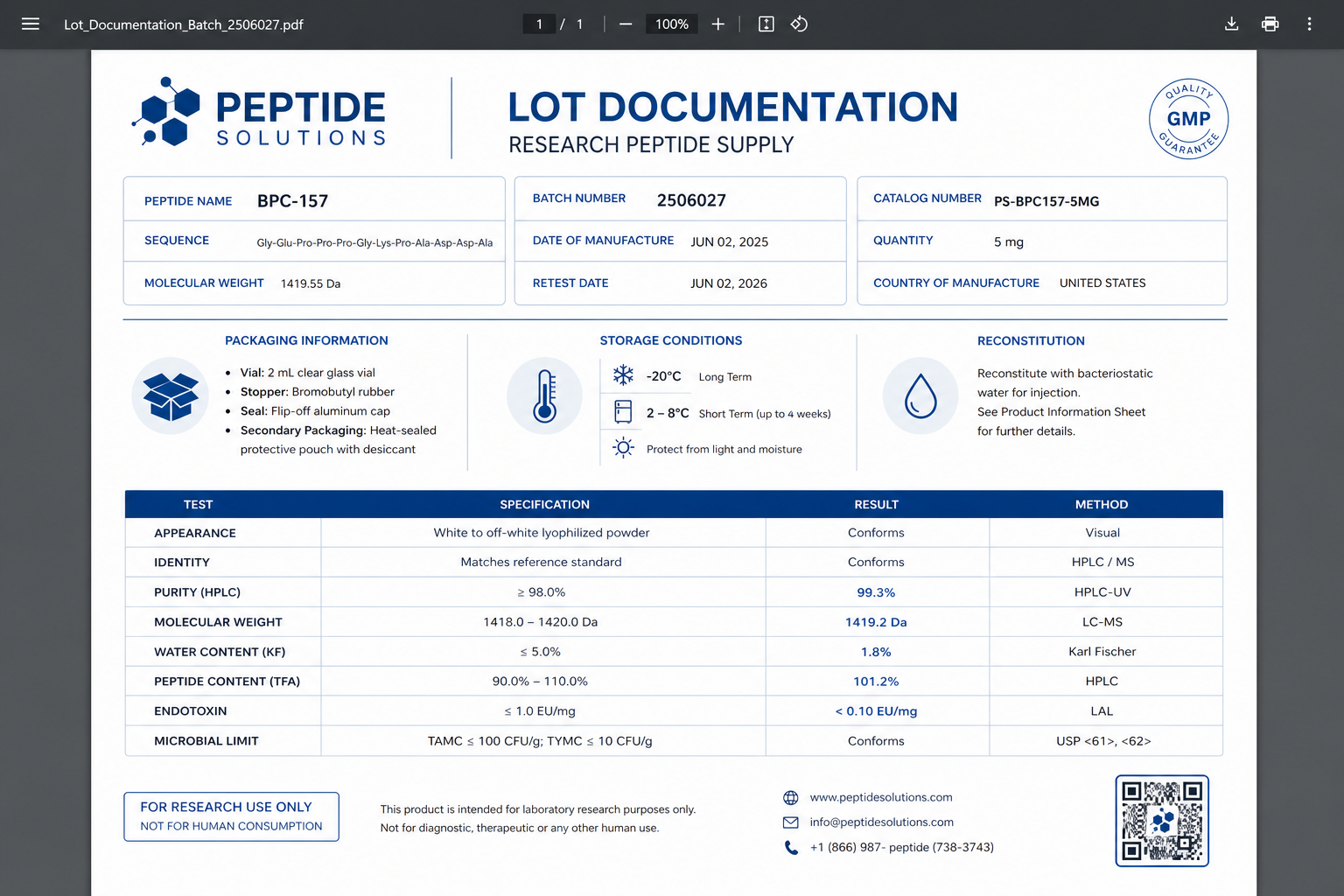Click peptide name value BPC-157

293,201
